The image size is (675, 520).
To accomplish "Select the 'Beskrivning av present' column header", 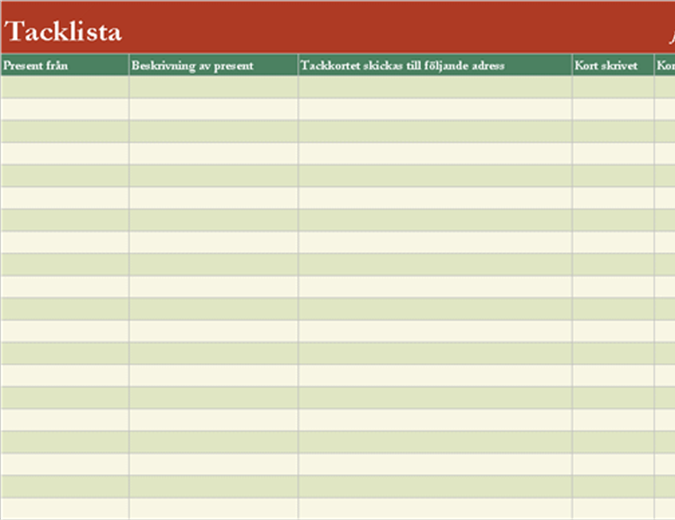I will click(x=213, y=66).
